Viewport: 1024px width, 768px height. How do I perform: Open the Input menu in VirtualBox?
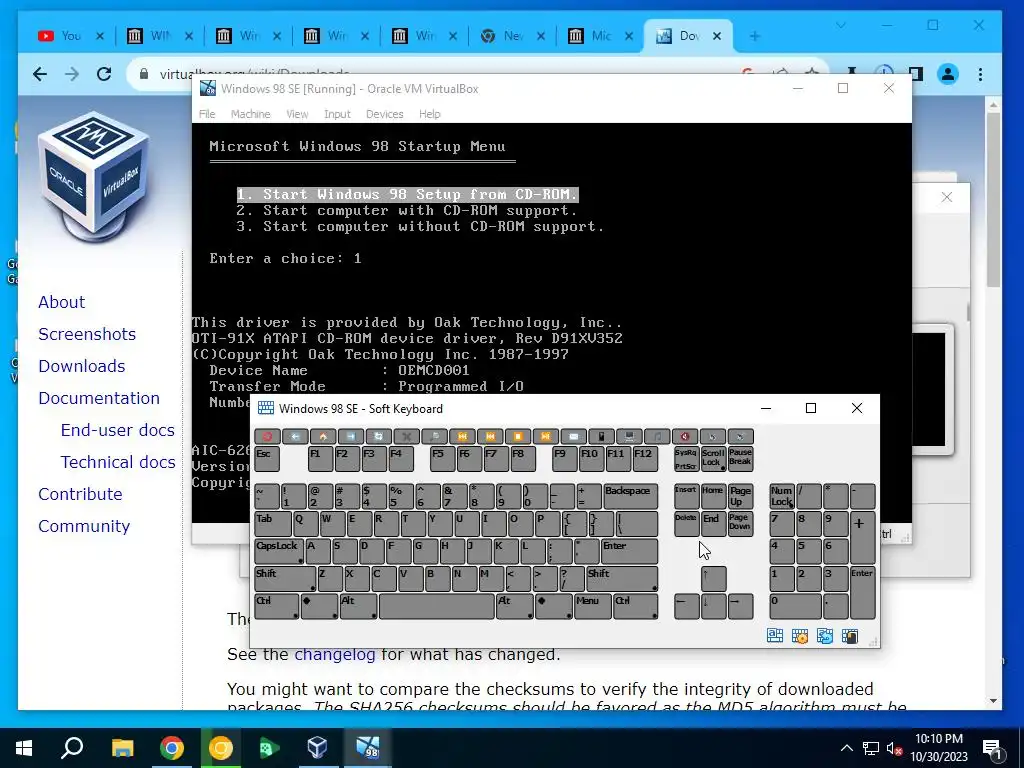click(337, 114)
